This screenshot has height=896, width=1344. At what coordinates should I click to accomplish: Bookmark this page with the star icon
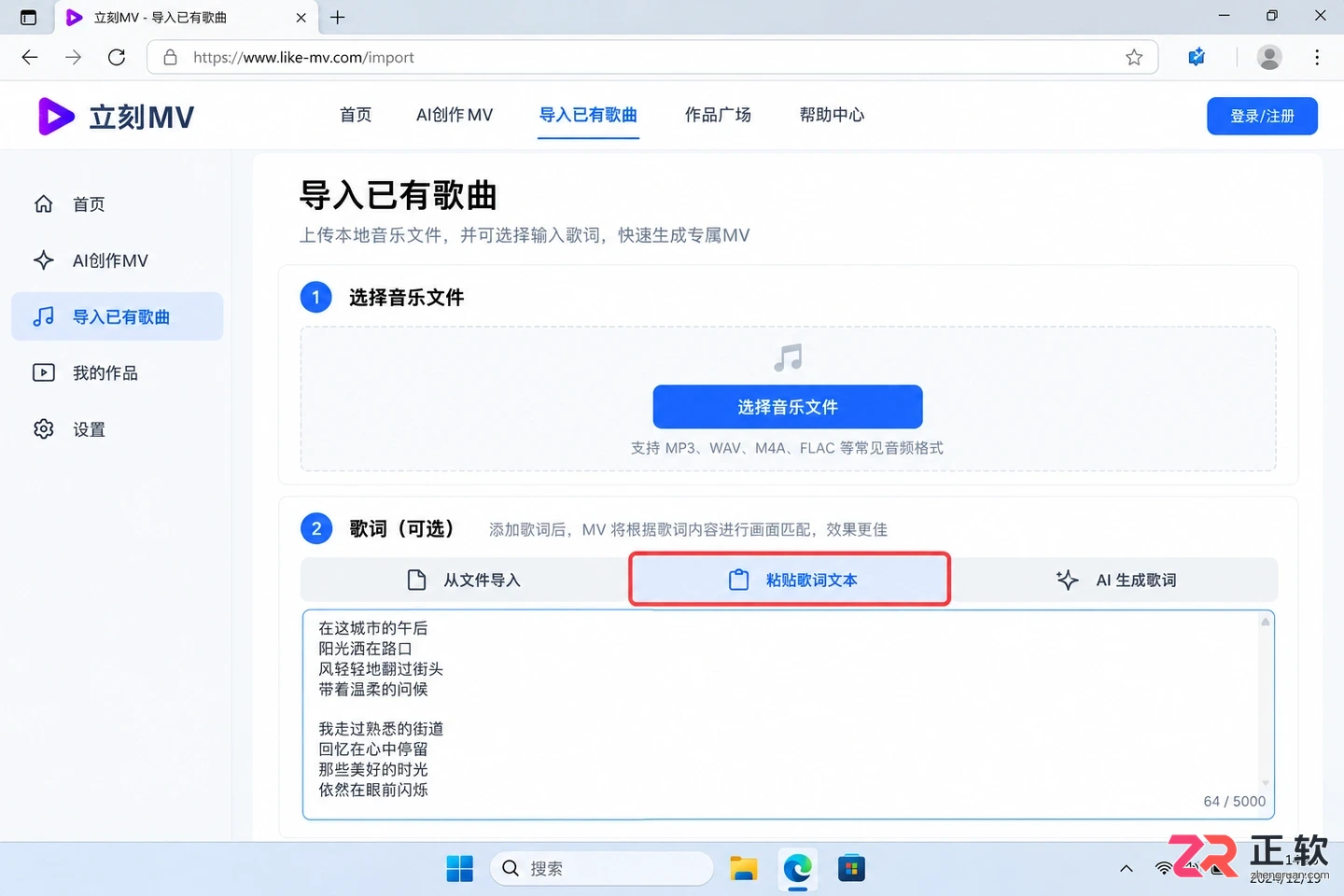[1134, 57]
